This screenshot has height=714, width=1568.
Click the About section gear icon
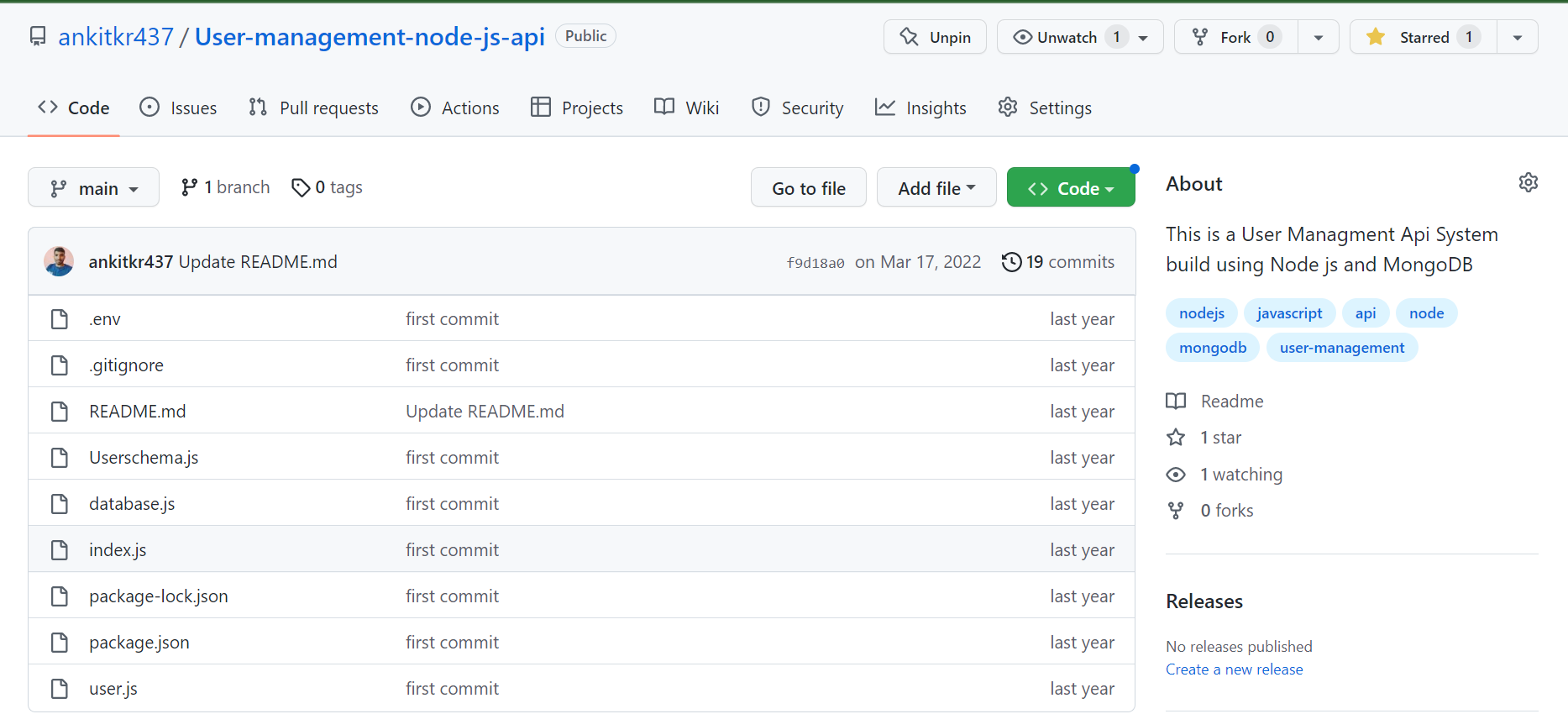(1528, 183)
